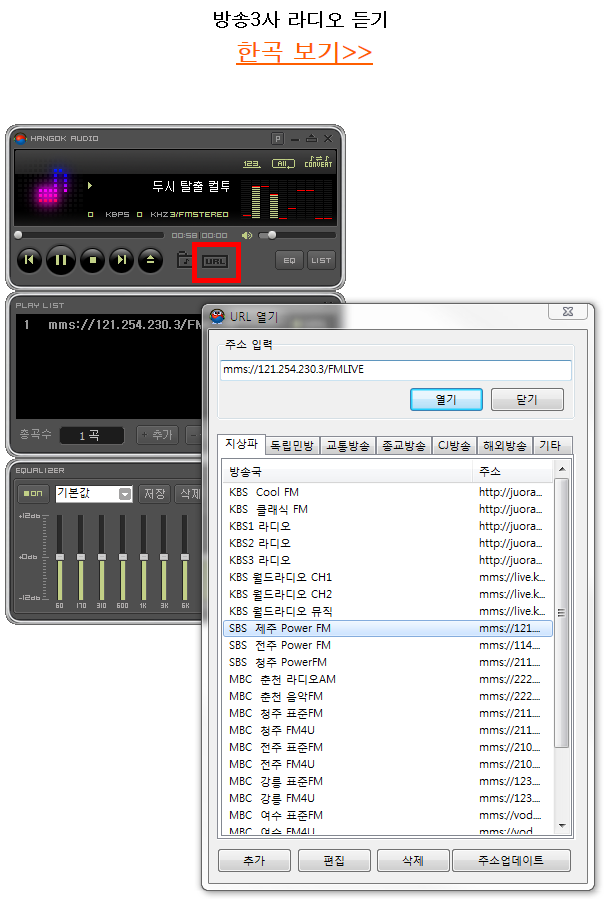This screenshot has width=604, height=909.
Task: Toggle the LIST panel button
Action: point(321,261)
